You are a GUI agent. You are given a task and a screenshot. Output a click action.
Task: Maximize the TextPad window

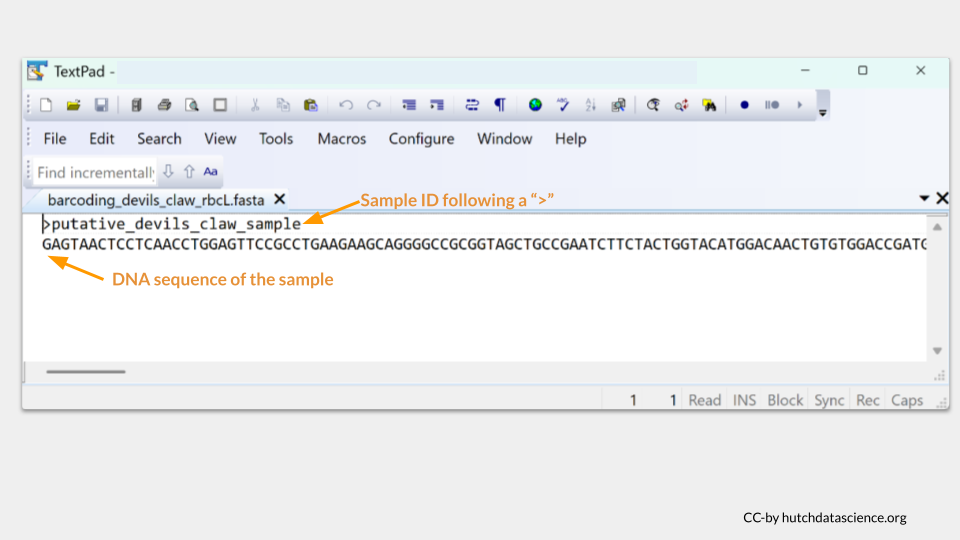click(863, 70)
